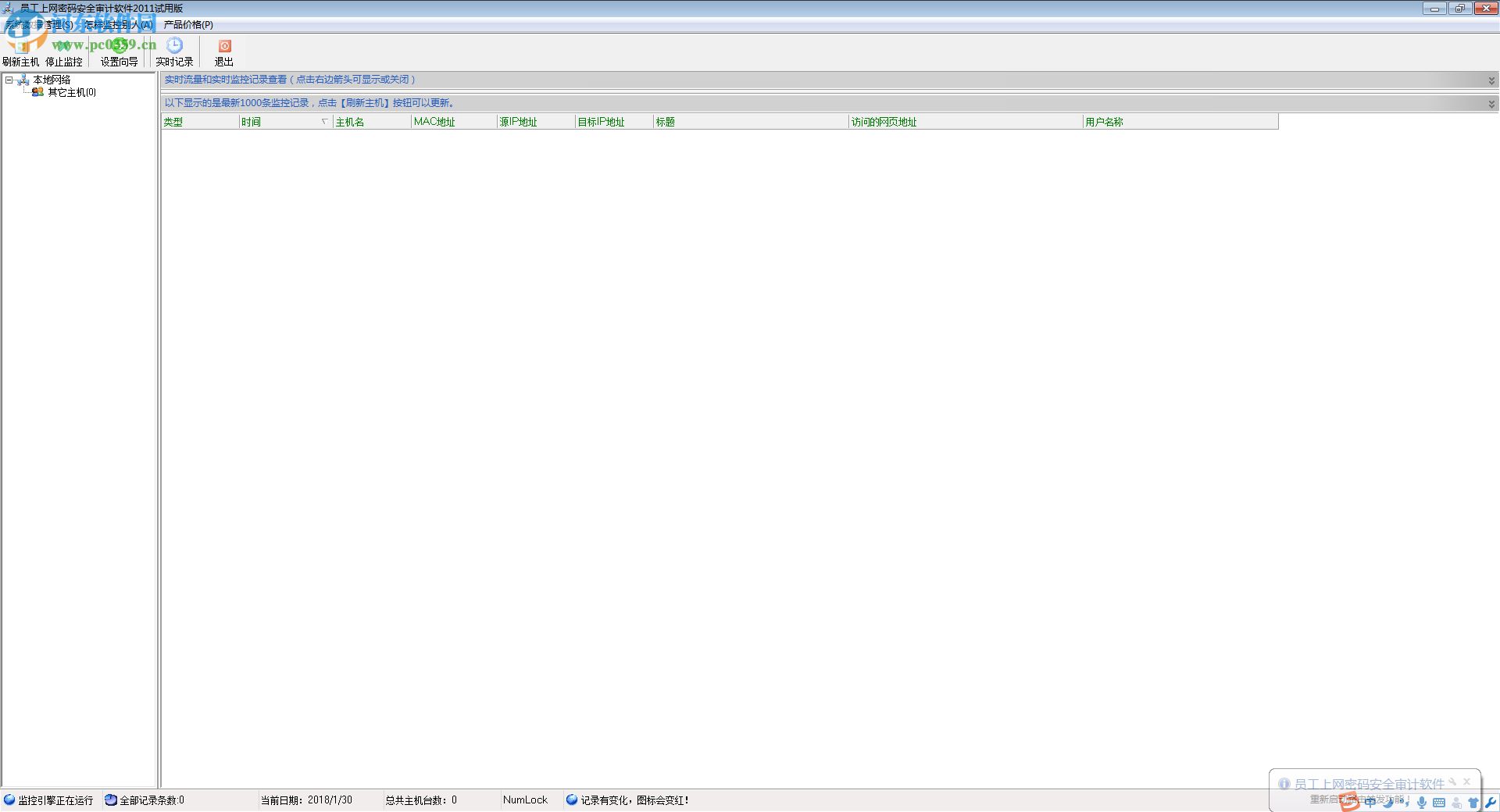
Task: Toggle the 实时流量和实时监控记录查看 panel arrow
Action: coord(1491,80)
